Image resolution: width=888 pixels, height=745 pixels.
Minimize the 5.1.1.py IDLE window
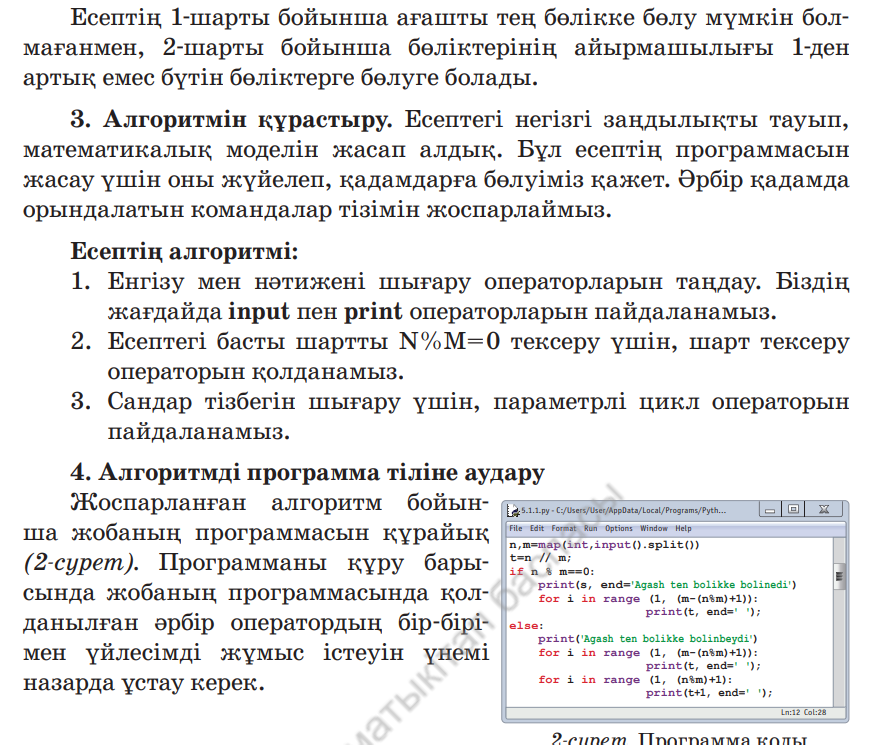click(x=770, y=510)
